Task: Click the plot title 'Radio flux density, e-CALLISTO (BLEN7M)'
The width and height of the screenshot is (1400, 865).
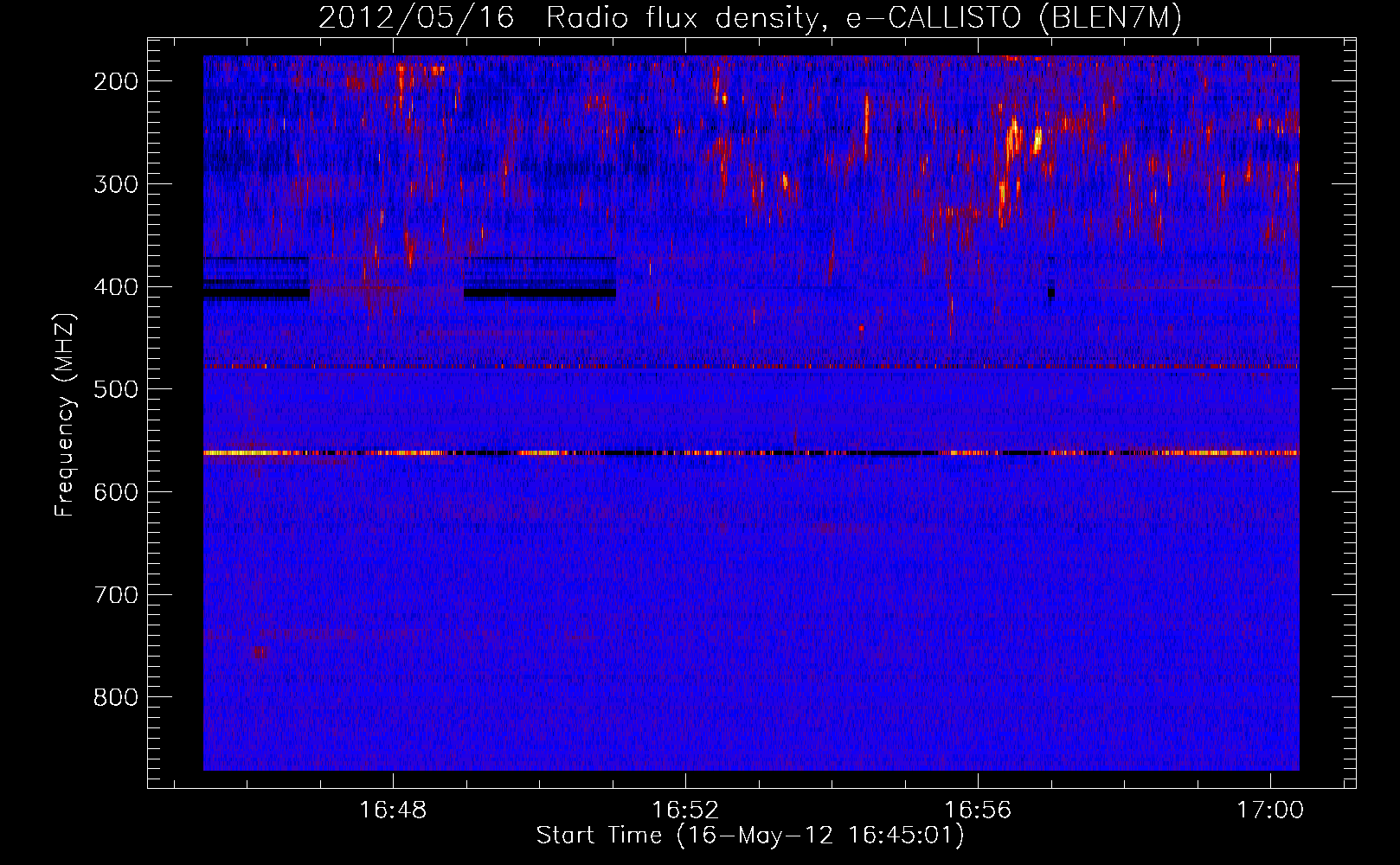Action: tap(864, 18)
